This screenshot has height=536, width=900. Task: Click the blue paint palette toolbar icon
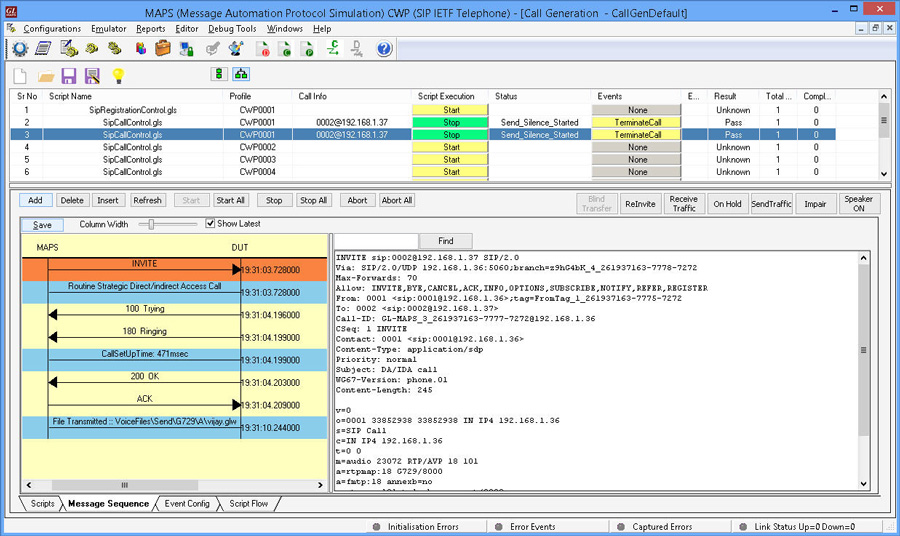point(236,49)
